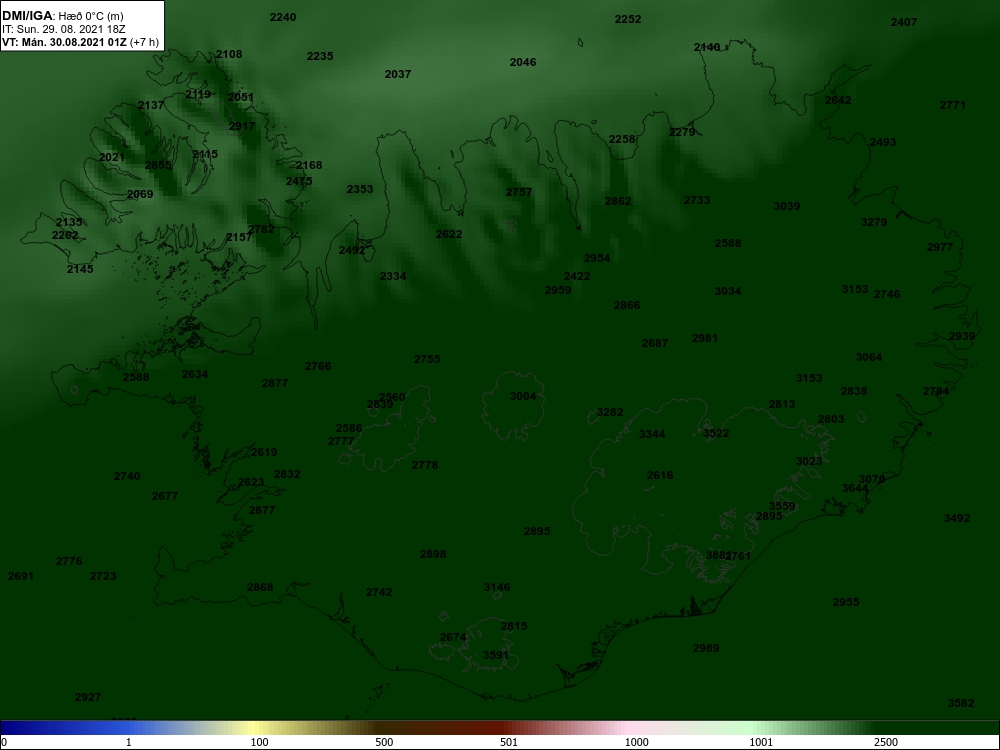Click the pale yellow band of the color scale
Viewport: 1000px width, 750px height.
tap(255, 728)
